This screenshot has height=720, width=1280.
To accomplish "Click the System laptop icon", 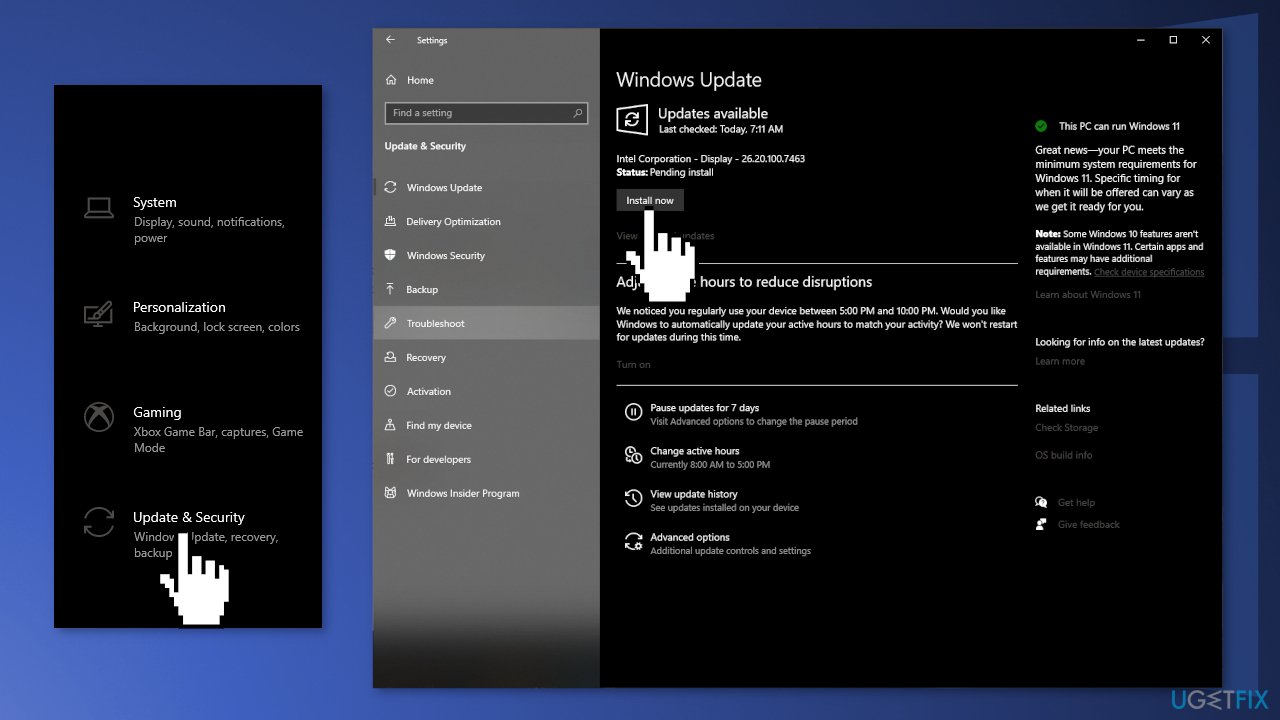I will 99,207.
